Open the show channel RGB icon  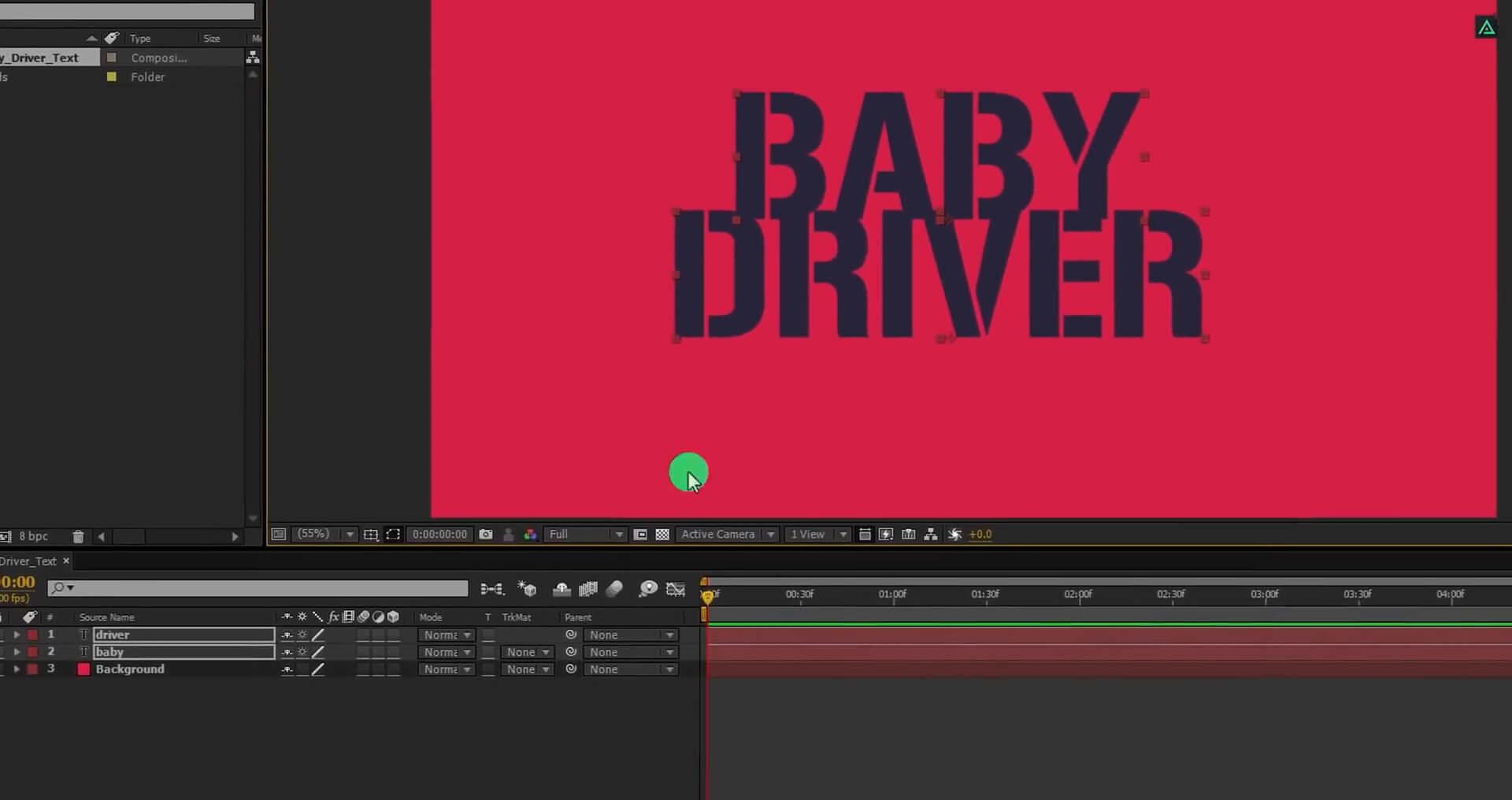tap(531, 535)
